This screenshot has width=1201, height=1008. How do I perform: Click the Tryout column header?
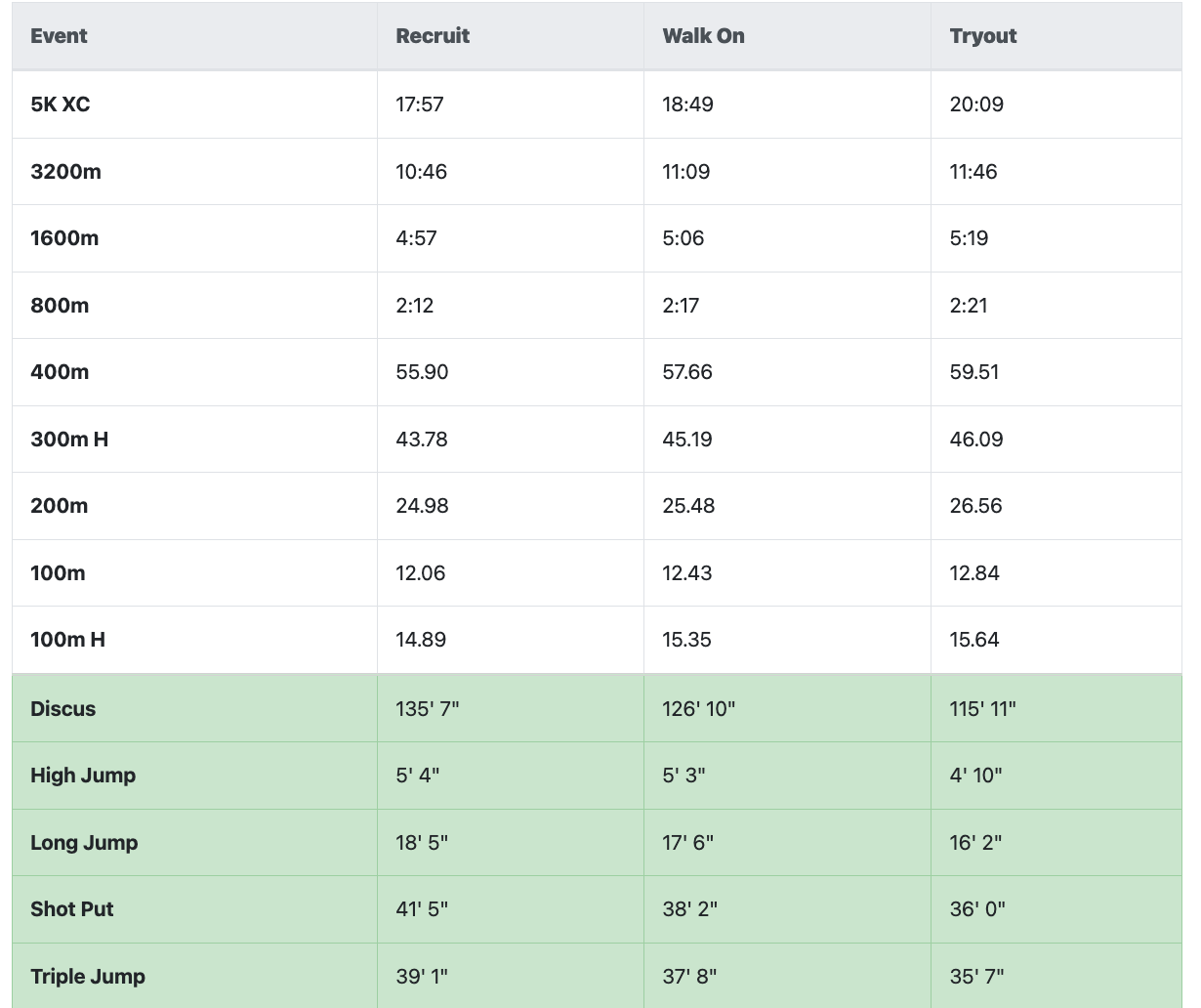[983, 36]
